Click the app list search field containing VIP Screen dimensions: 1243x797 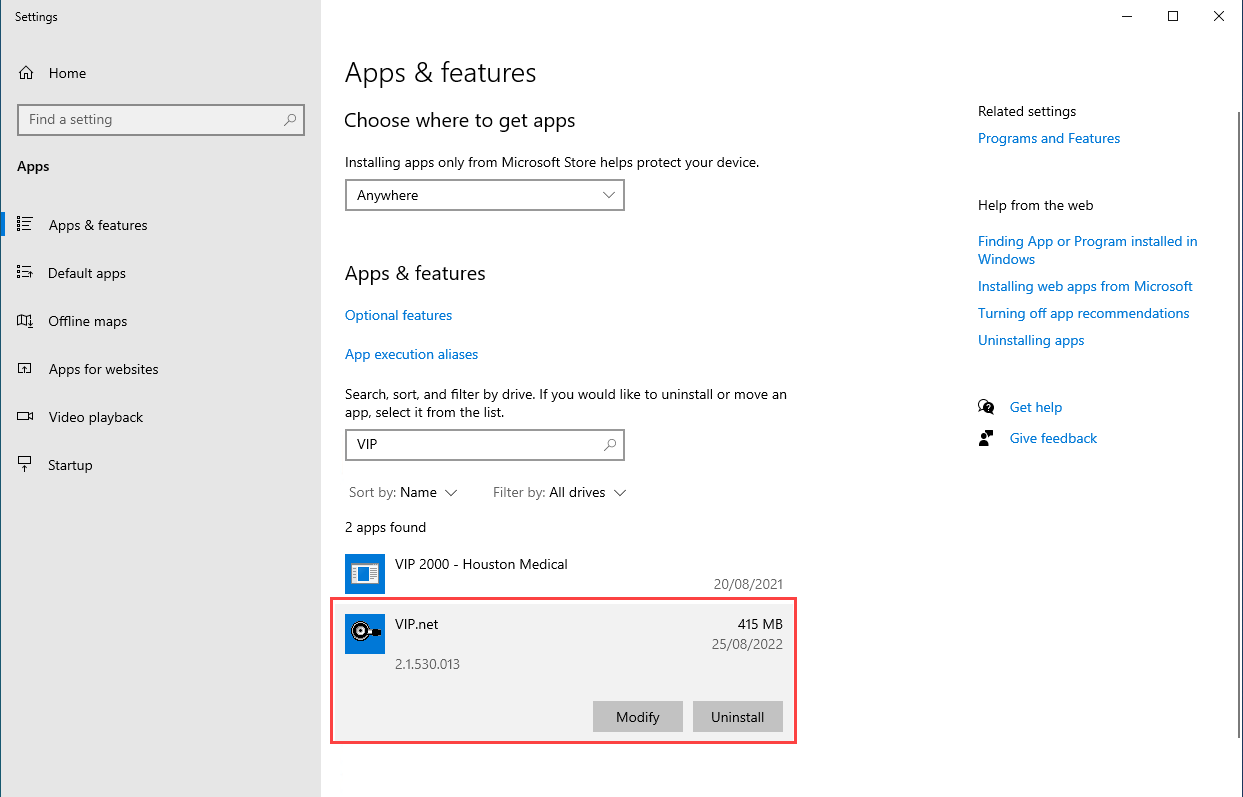(485, 445)
